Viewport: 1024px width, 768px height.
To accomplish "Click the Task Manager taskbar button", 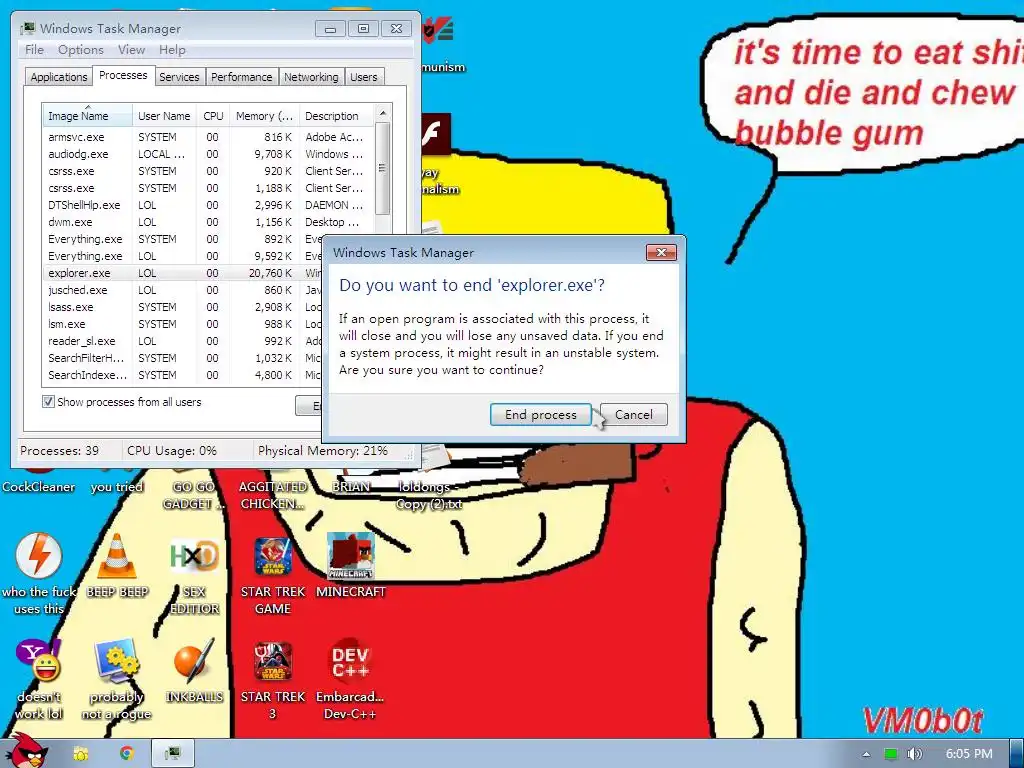I will [173, 754].
